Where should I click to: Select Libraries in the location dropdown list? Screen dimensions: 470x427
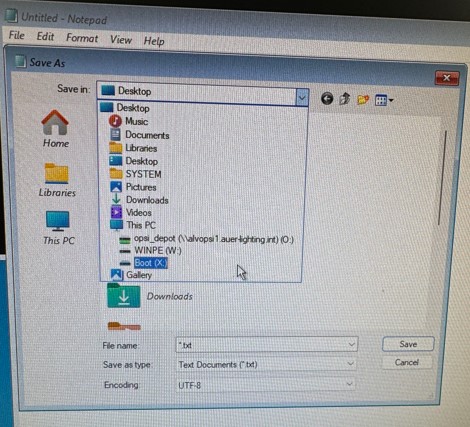(x=203, y=148)
